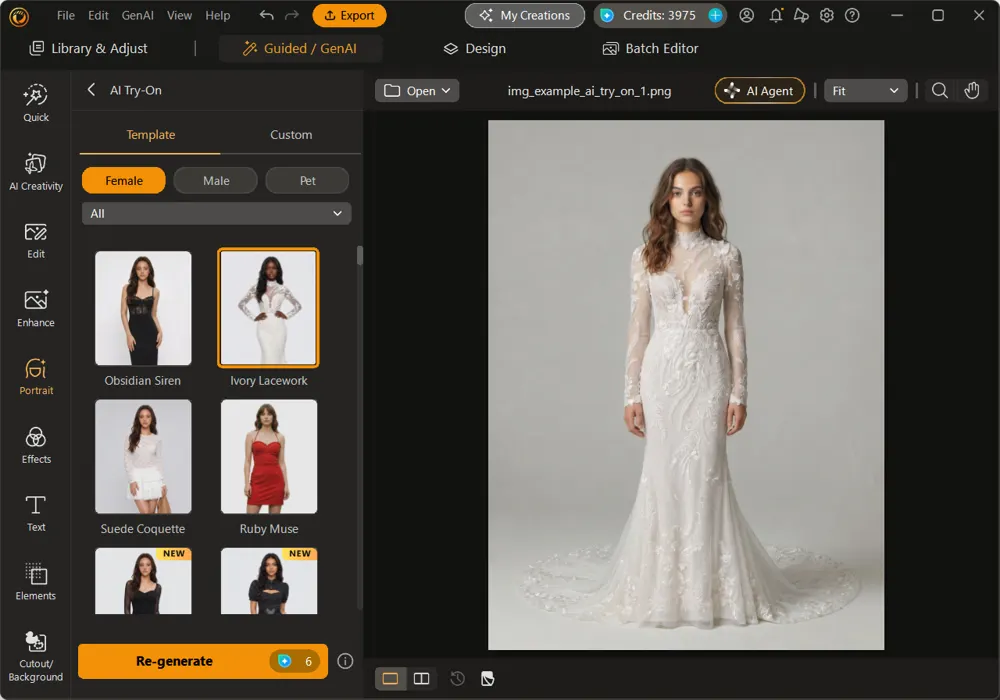Go back from AI Try-On panel
Image resolution: width=1000 pixels, height=700 pixels.
[x=91, y=90]
